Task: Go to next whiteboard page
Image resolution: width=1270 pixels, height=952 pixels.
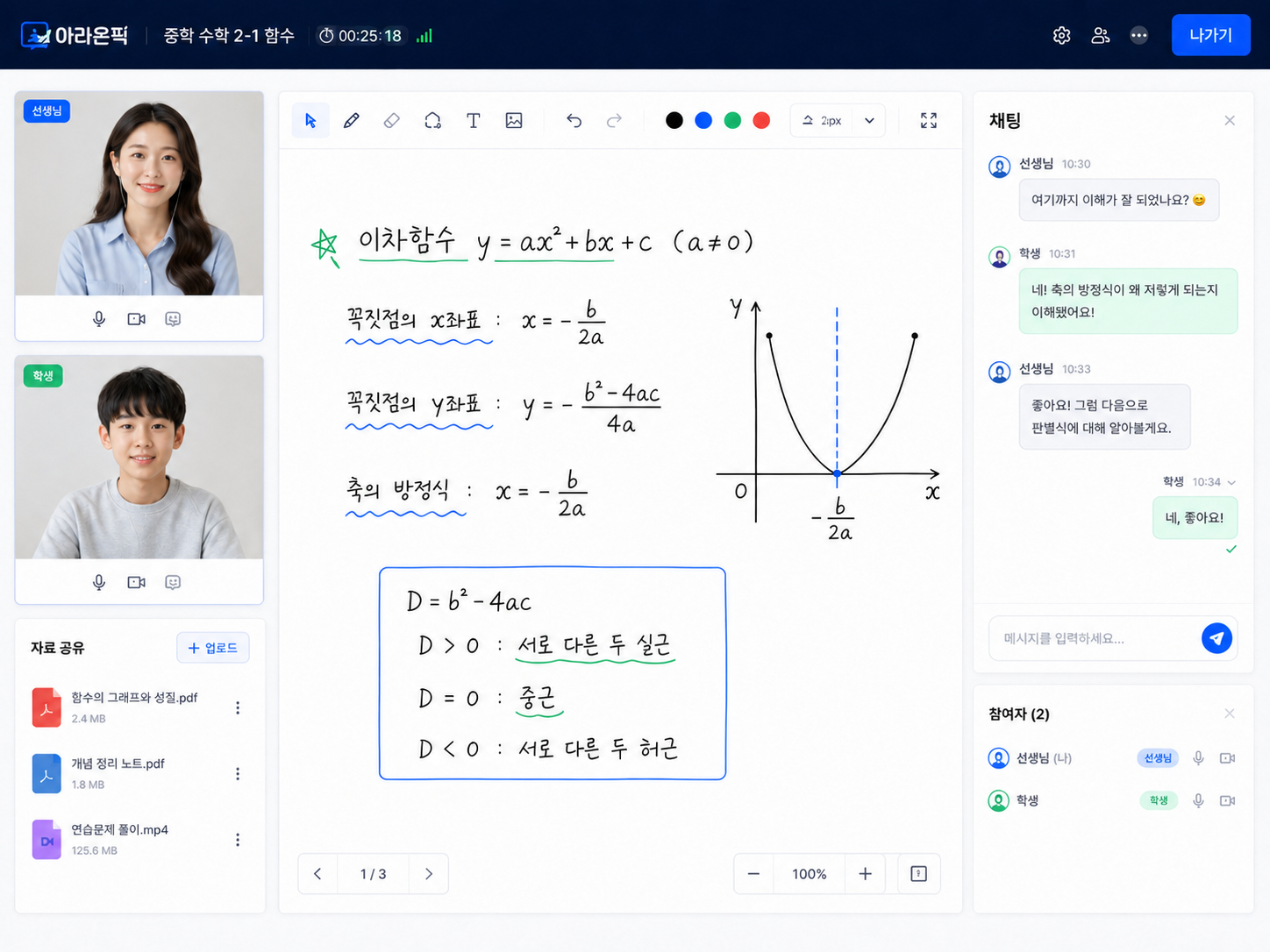Action: [x=429, y=874]
